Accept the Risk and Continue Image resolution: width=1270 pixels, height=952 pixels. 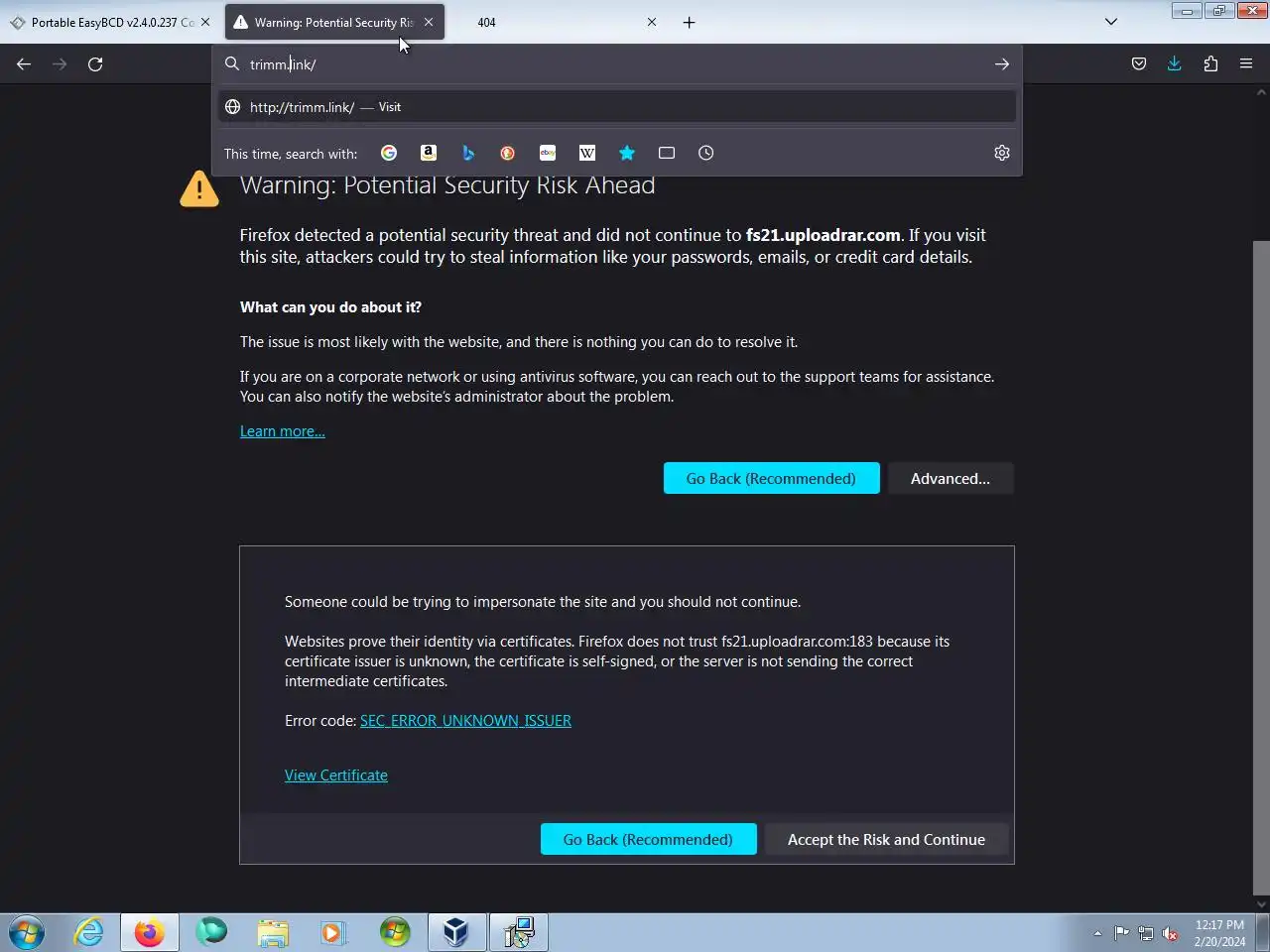point(886,839)
